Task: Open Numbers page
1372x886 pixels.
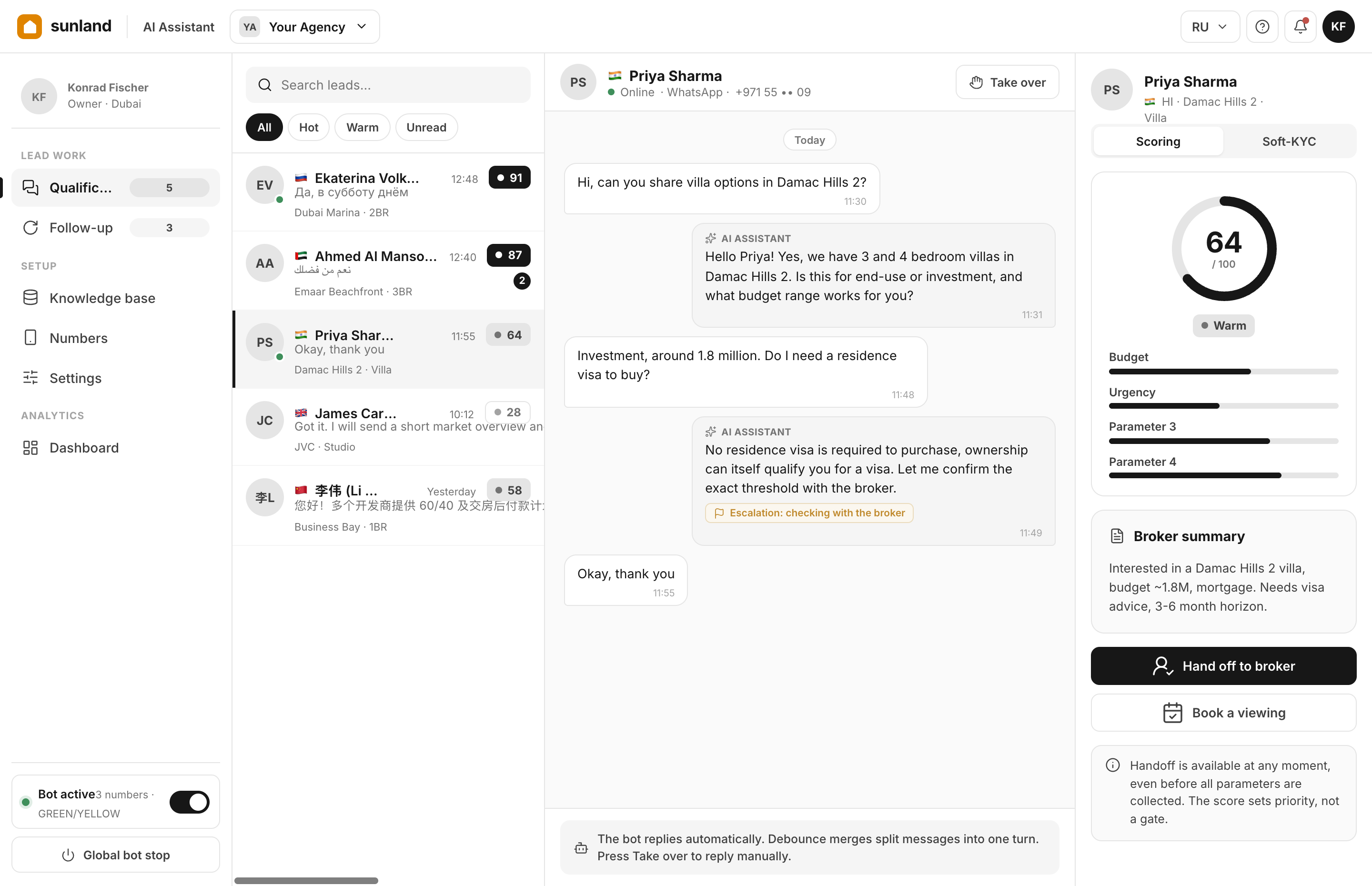Action: [x=116, y=338]
